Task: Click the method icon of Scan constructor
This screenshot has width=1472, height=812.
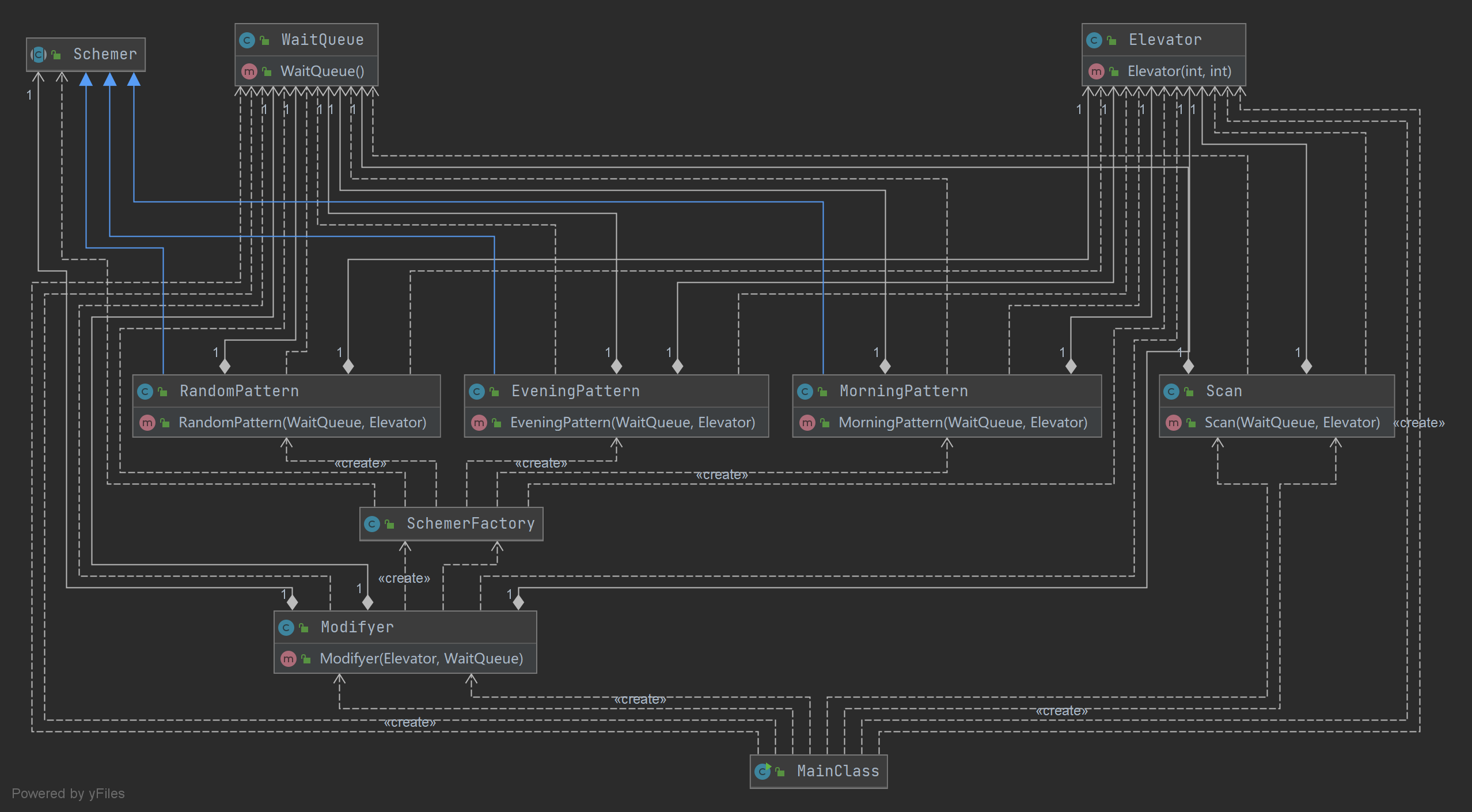Action: point(1174,423)
